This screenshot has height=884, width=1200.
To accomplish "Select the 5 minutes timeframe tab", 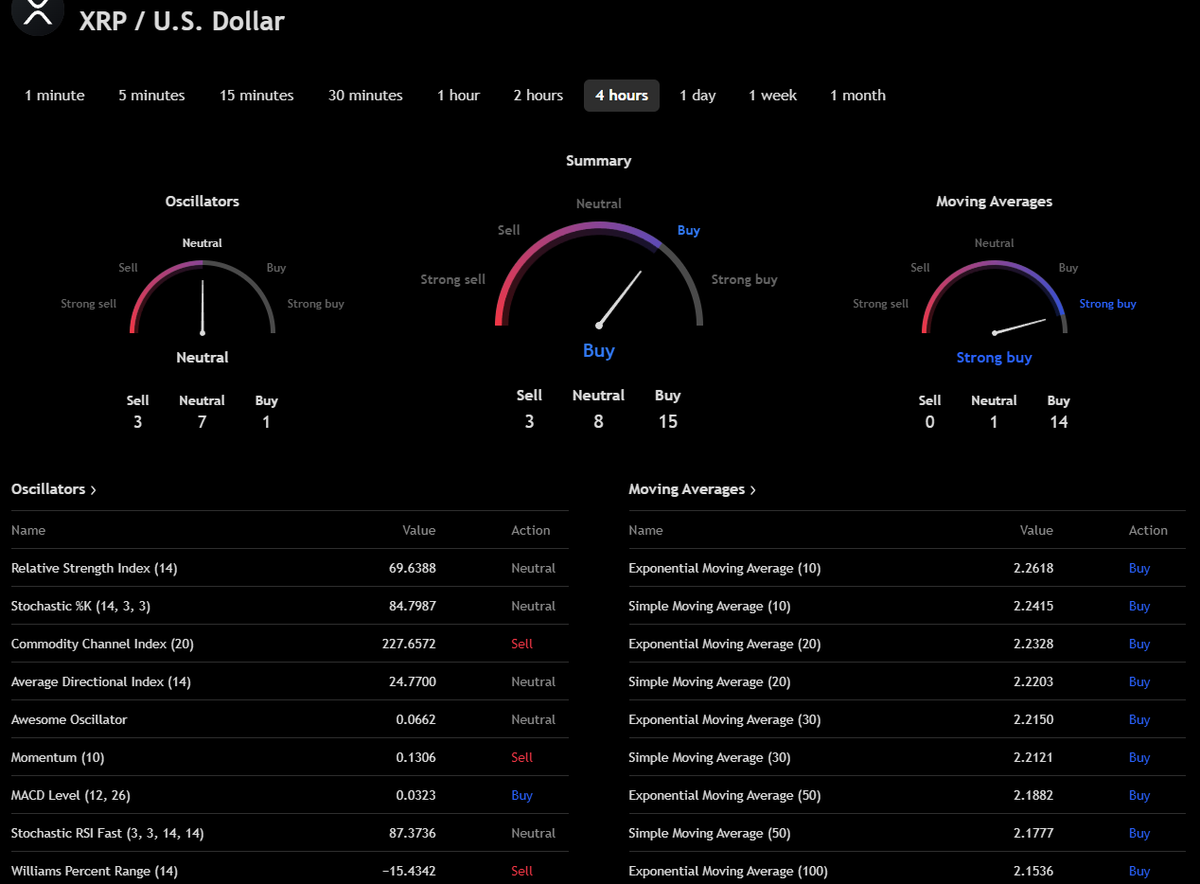I will coord(152,95).
